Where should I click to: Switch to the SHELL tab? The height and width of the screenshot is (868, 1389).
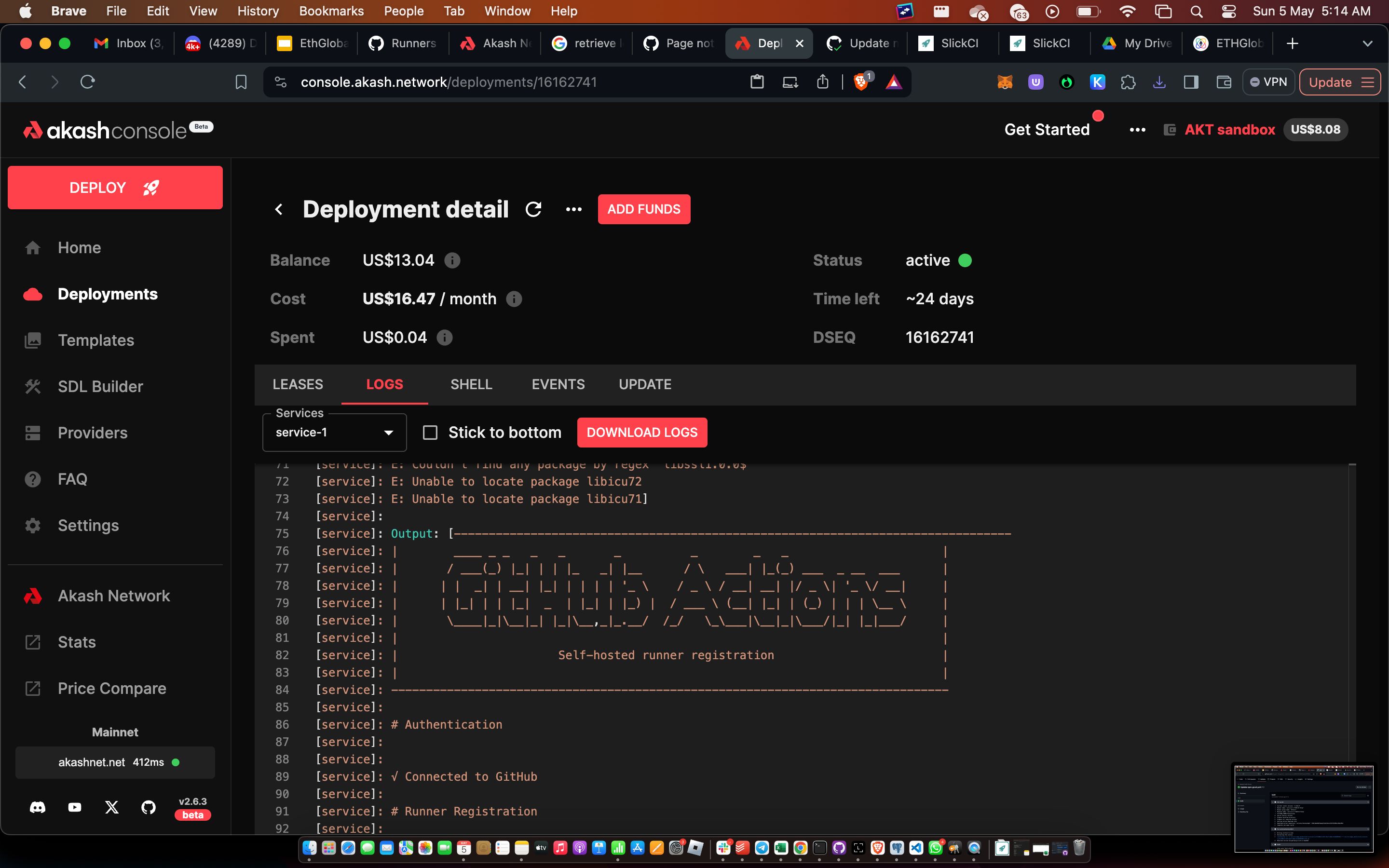click(x=471, y=384)
